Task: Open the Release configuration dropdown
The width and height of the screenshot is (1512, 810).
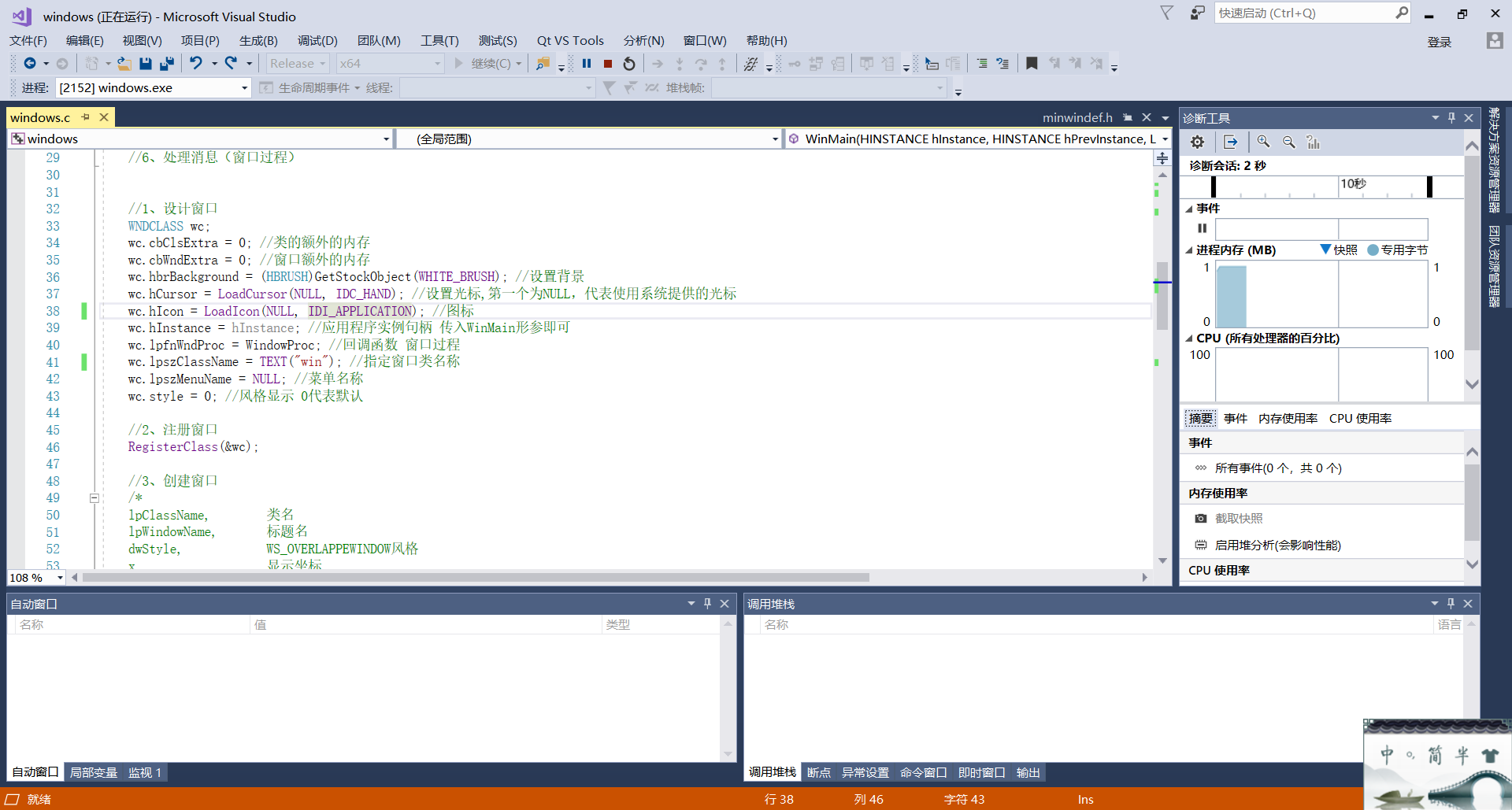Action: click(323, 64)
